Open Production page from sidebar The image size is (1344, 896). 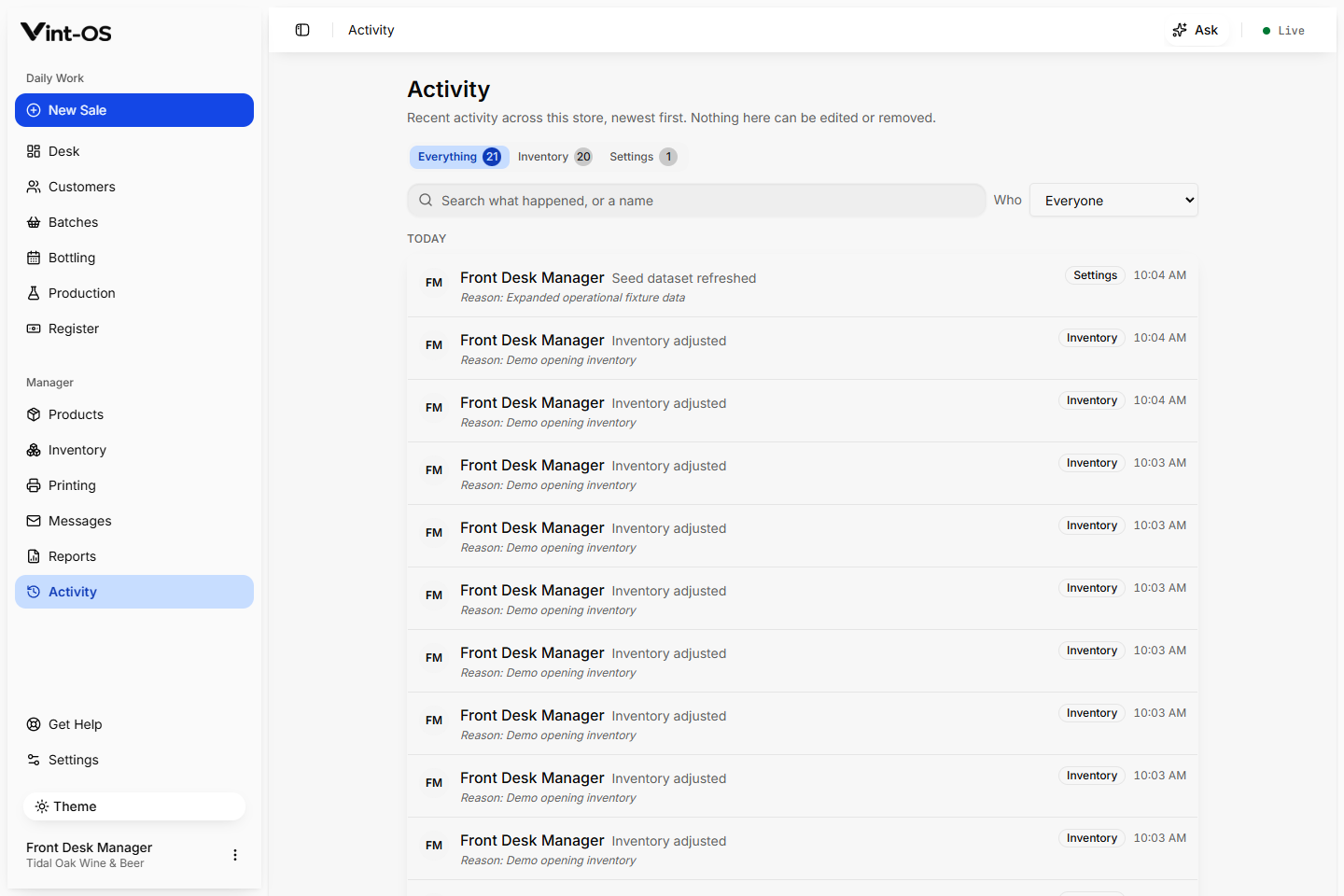click(x=134, y=293)
